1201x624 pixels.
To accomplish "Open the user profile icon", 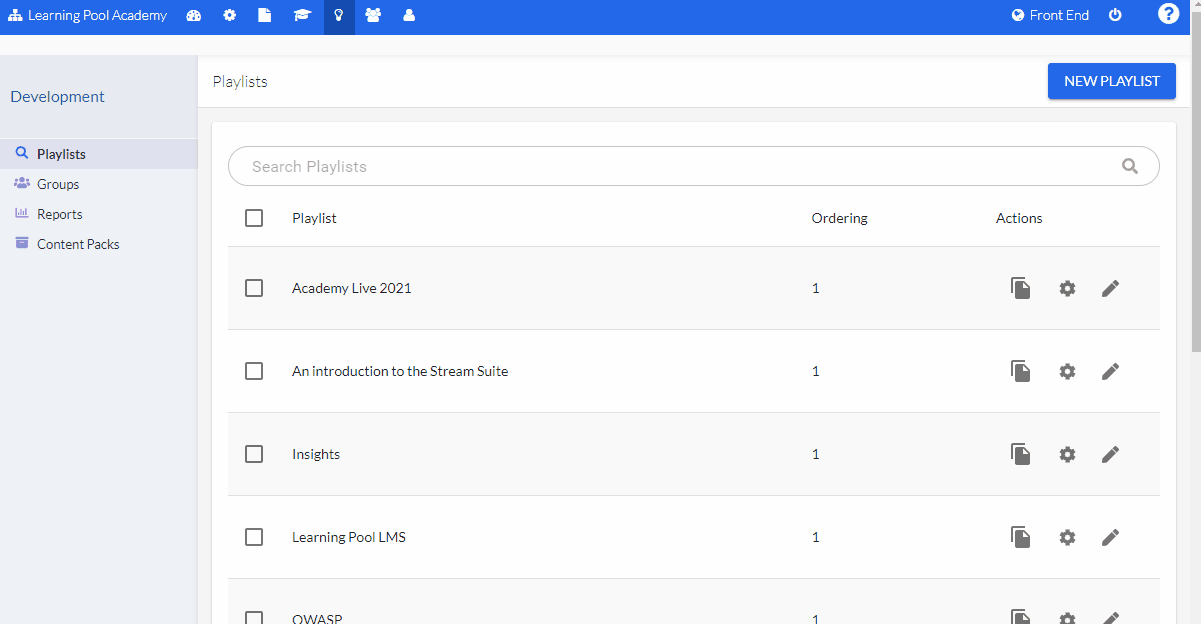I will pyautogui.click(x=410, y=16).
